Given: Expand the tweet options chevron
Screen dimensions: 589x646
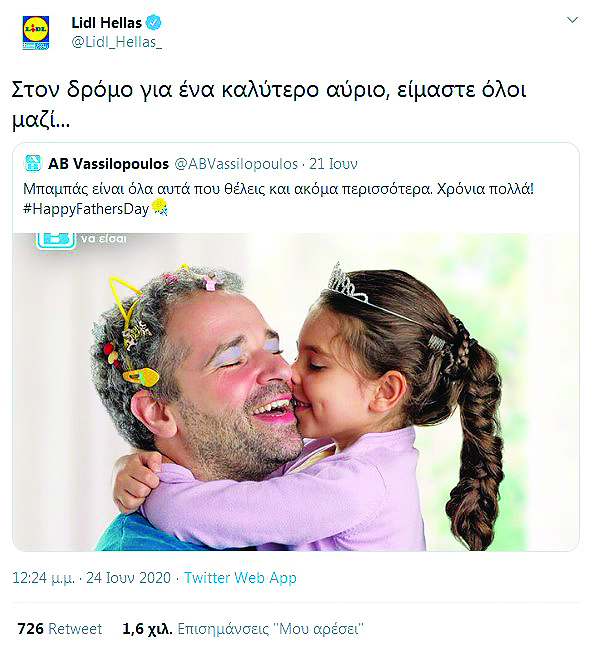Looking at the screenshot, I should 573,20.
